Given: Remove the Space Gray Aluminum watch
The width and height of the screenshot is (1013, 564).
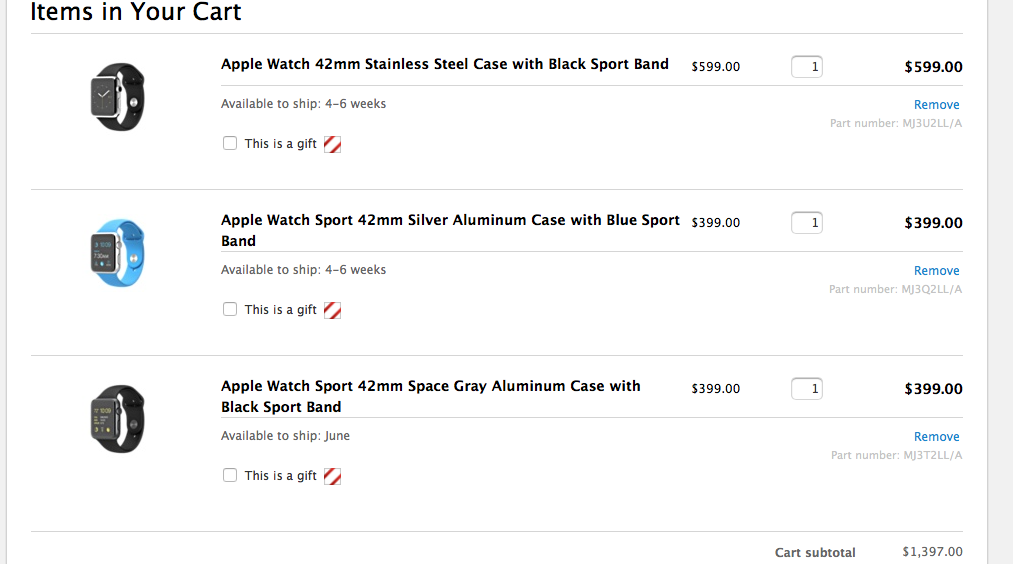Looking at the screenshot, I should 936,437.
